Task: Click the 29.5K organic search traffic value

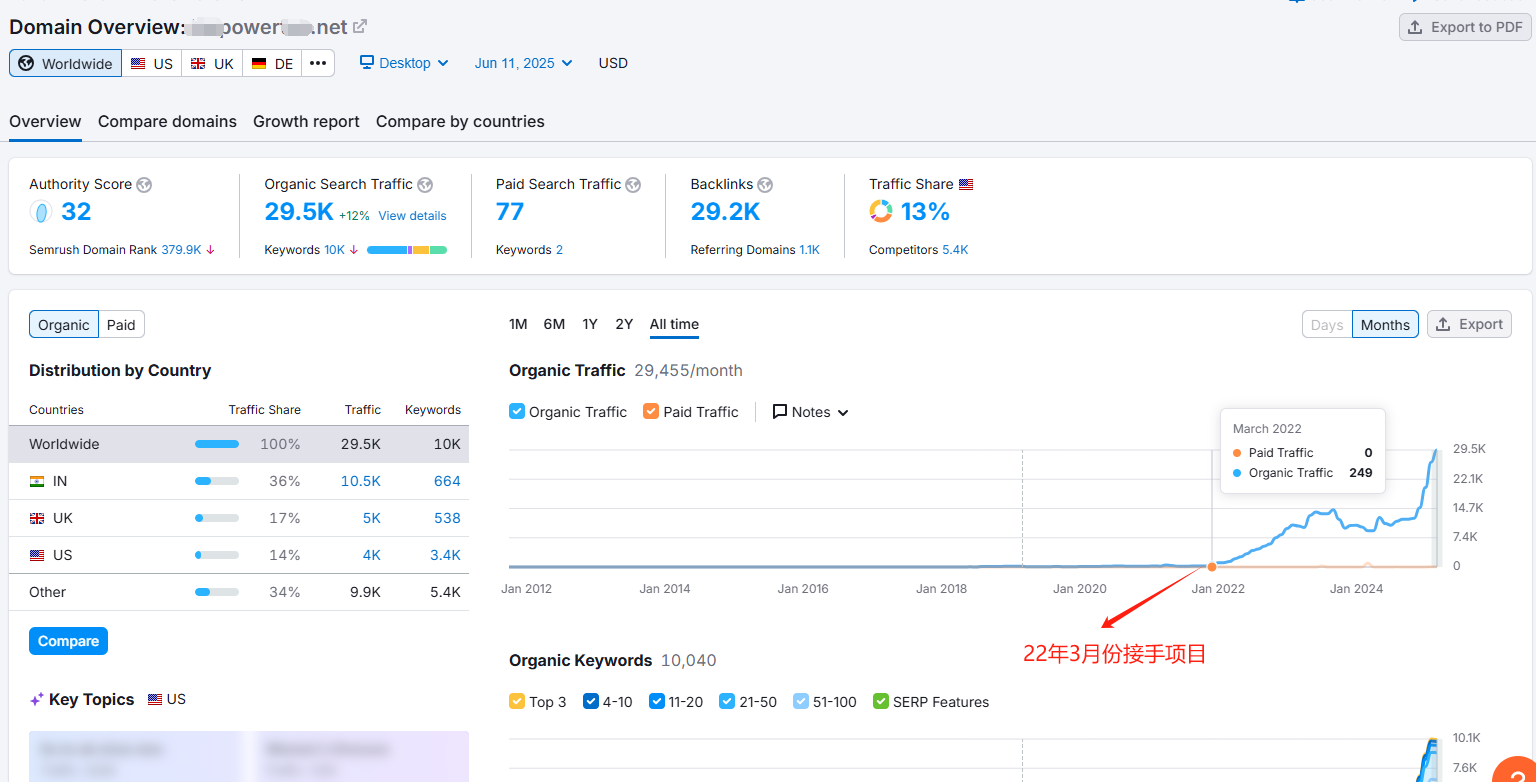Action: tap(299, 212)
